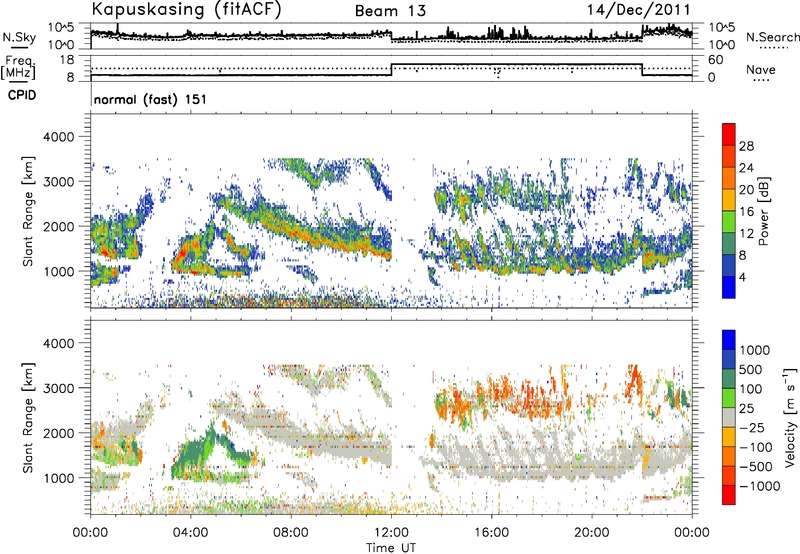This screenshot has width=800, height=554.
Task: Click the "-1000" velocity colorbar label
Action: [x=760, y=486]
